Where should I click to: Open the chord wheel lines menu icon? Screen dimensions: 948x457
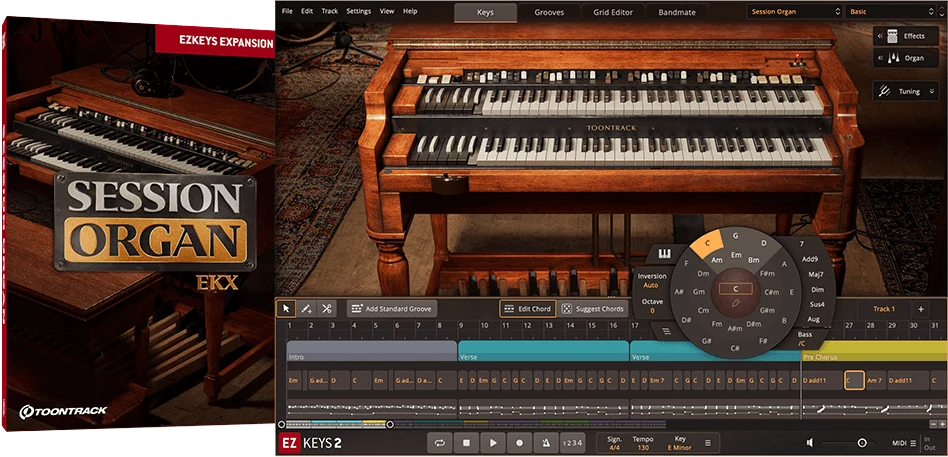tap(666, 331)
